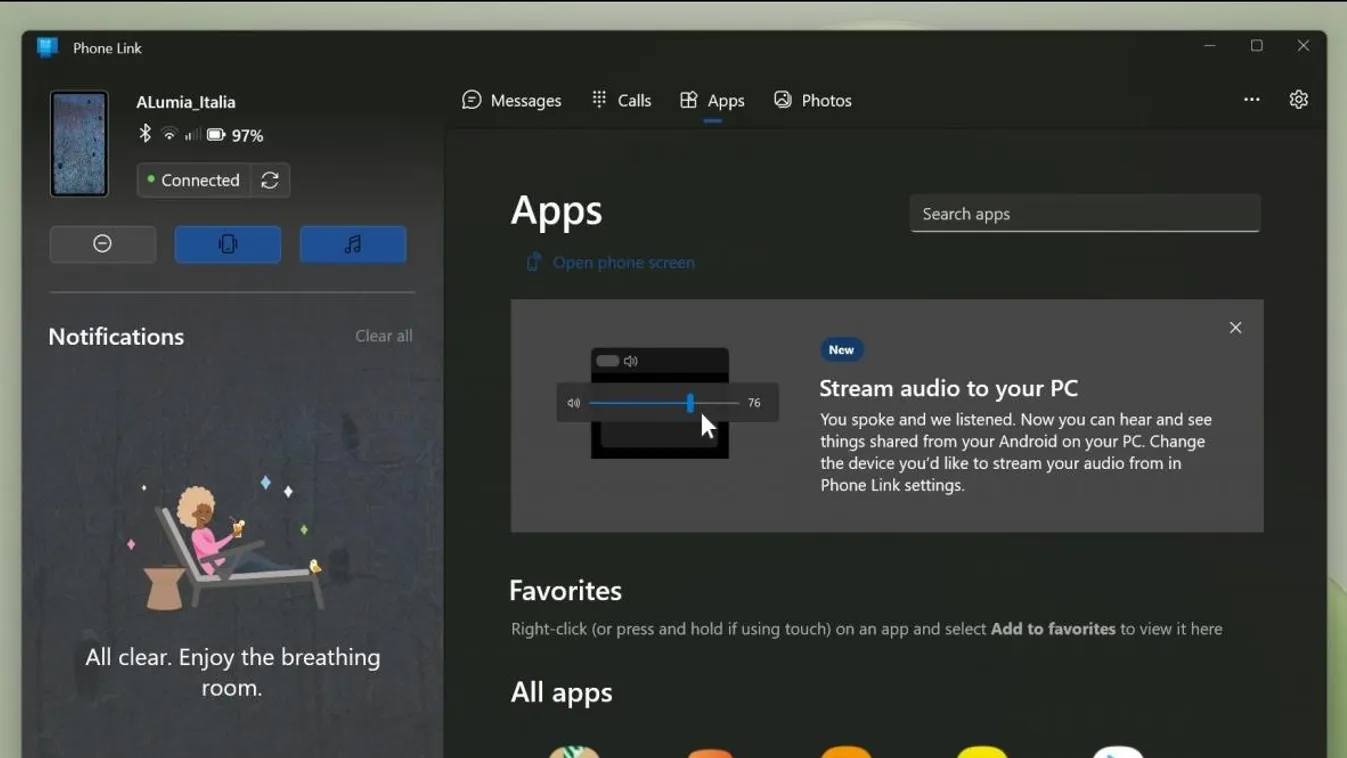1347x758 pixels.
Task: Switch to the Calls tab
Action: 621,100
